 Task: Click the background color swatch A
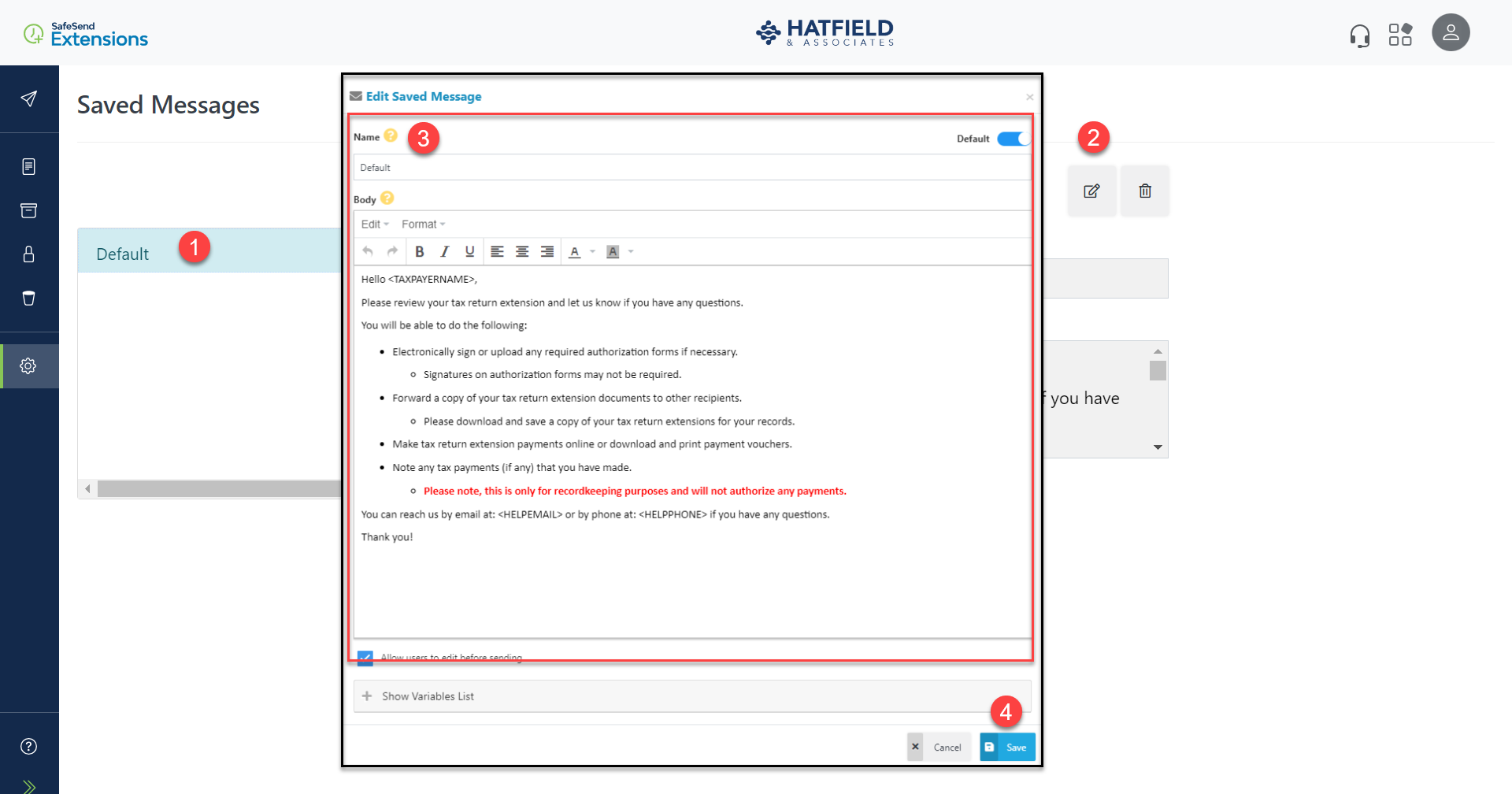(613, 251)
